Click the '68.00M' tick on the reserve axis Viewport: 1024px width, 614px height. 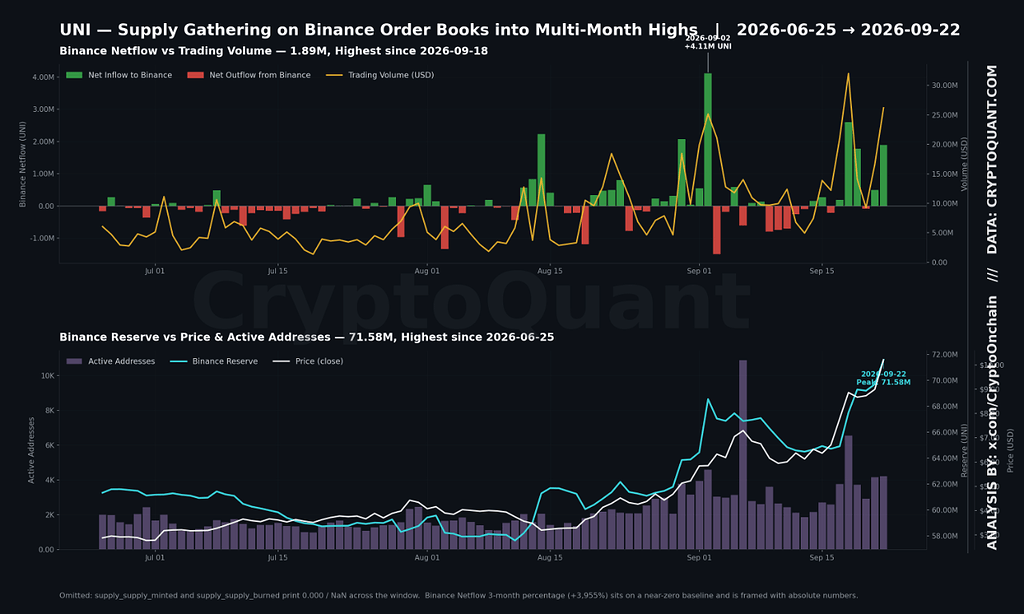point(944,406)
